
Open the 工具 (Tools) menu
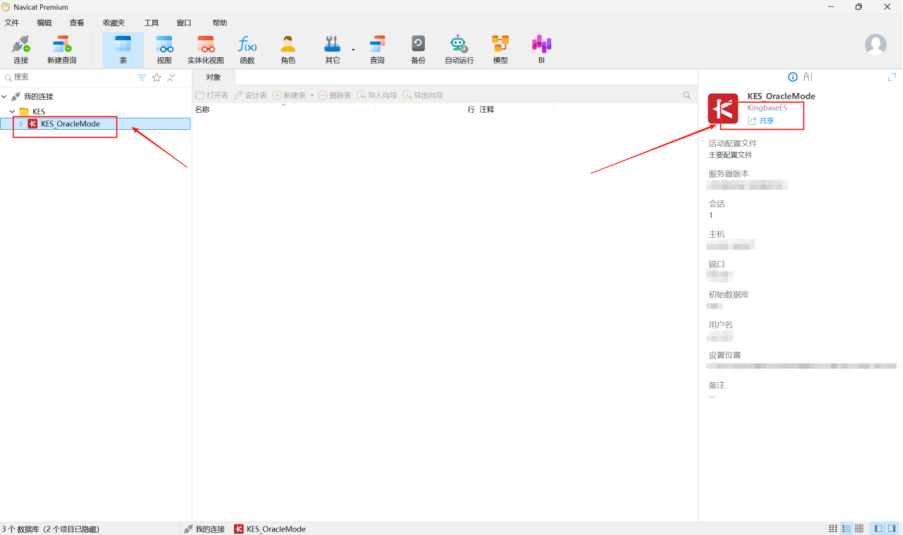[x=151, y=22]
